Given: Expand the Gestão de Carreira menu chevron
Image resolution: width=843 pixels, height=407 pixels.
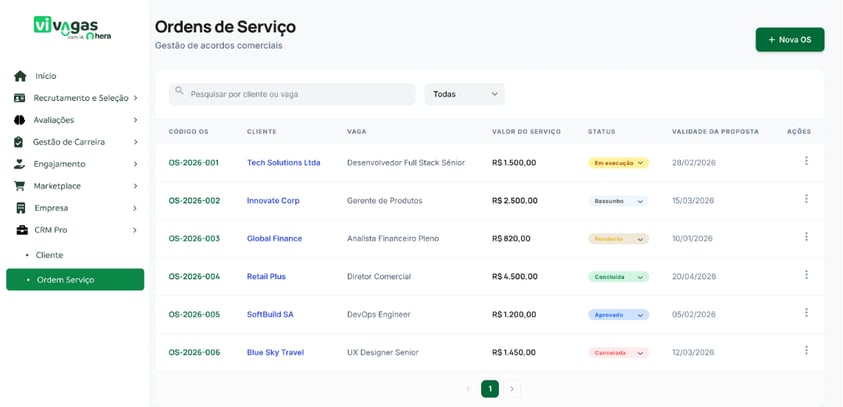Looking at the screenshot, I should [x=135, y=142].
